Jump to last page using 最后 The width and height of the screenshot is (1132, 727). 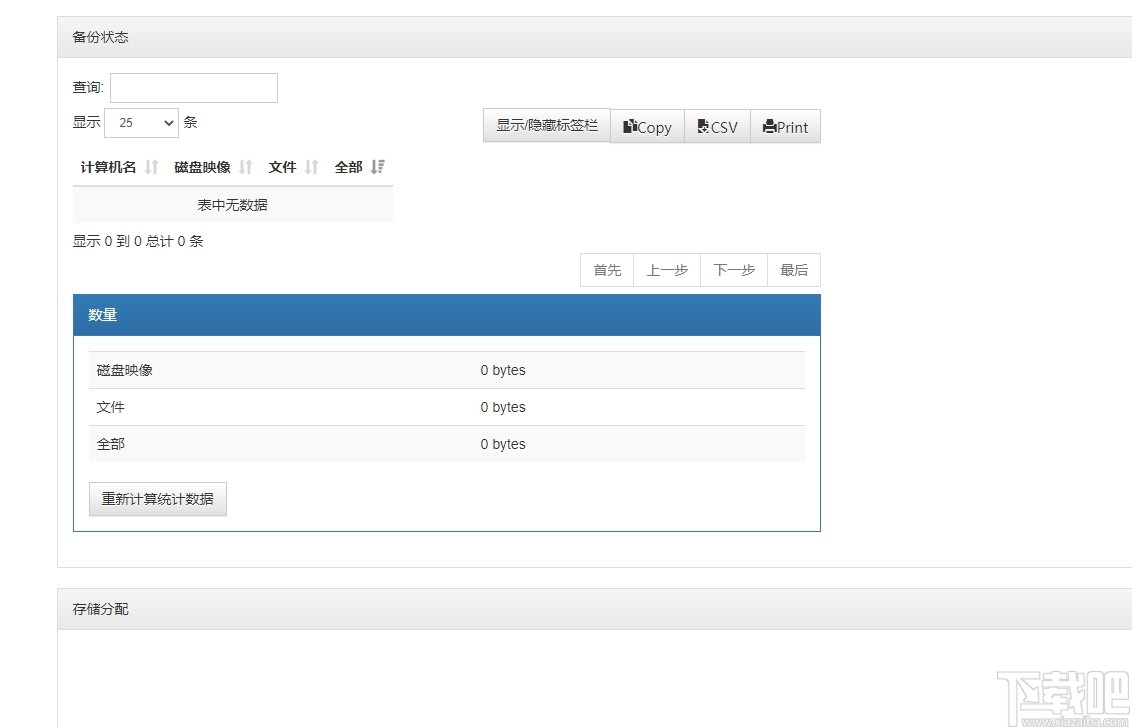[793, 269]
